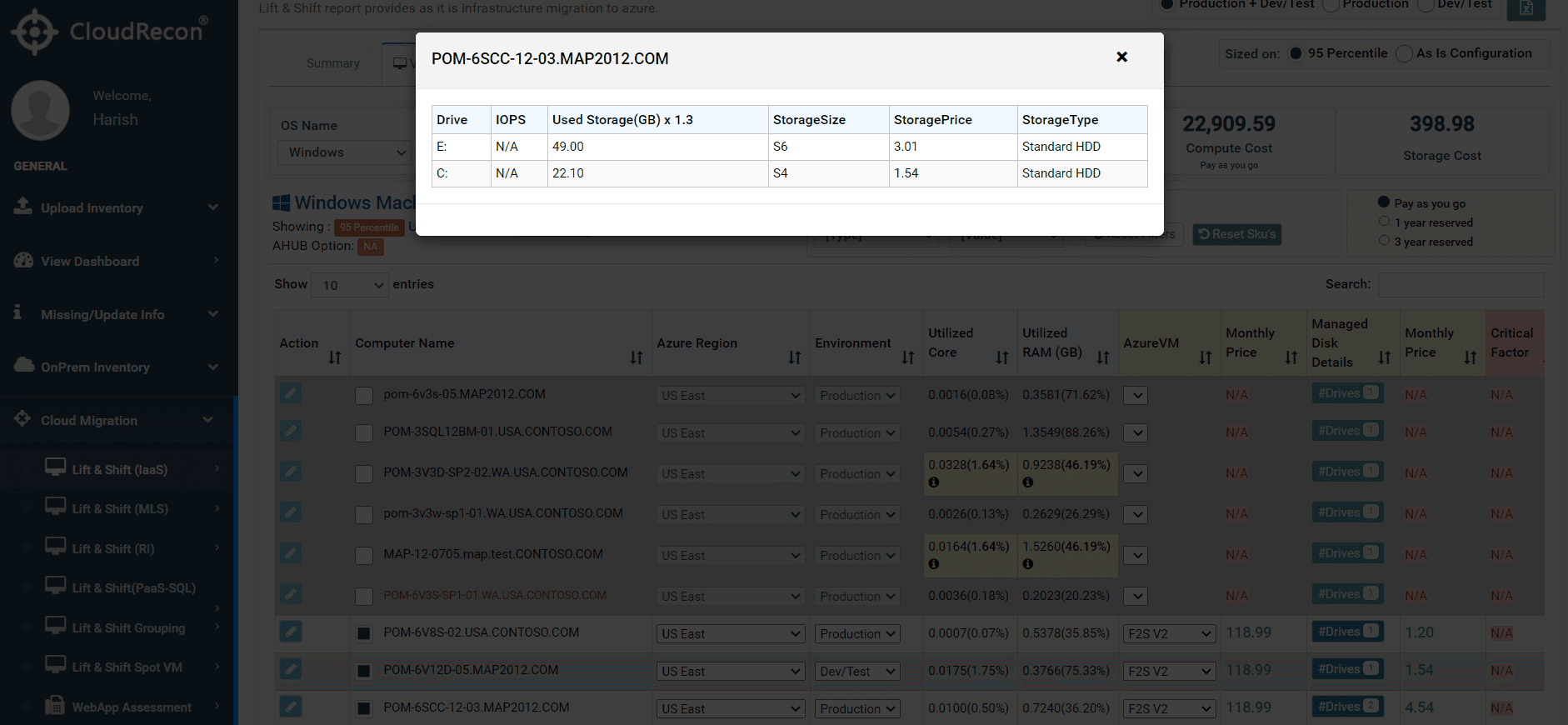Click the CloudRecon logo icon

pyautogui.click(x=34, y=32)
